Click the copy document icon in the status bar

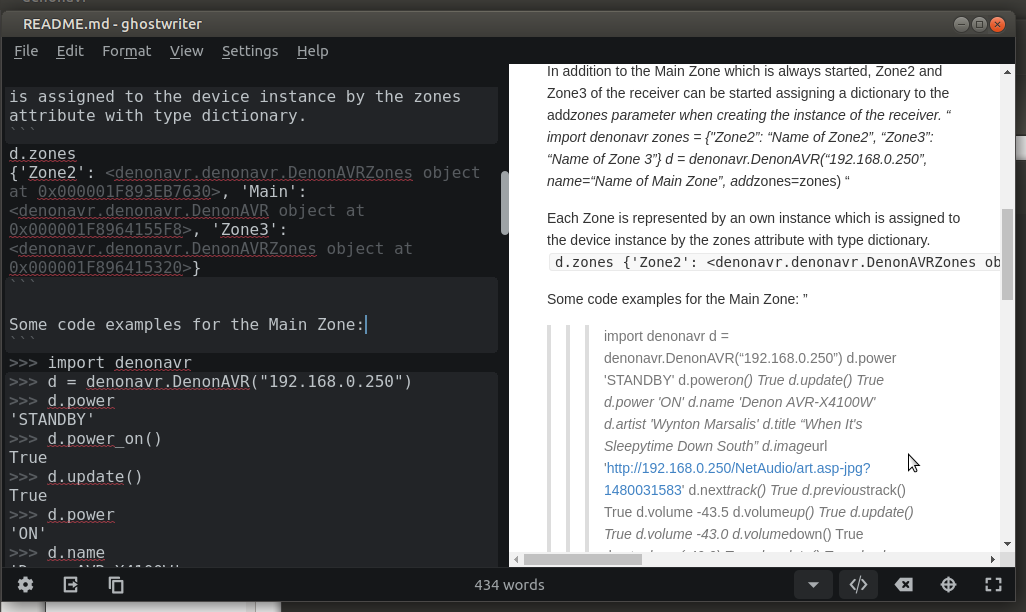pos(115,585)
